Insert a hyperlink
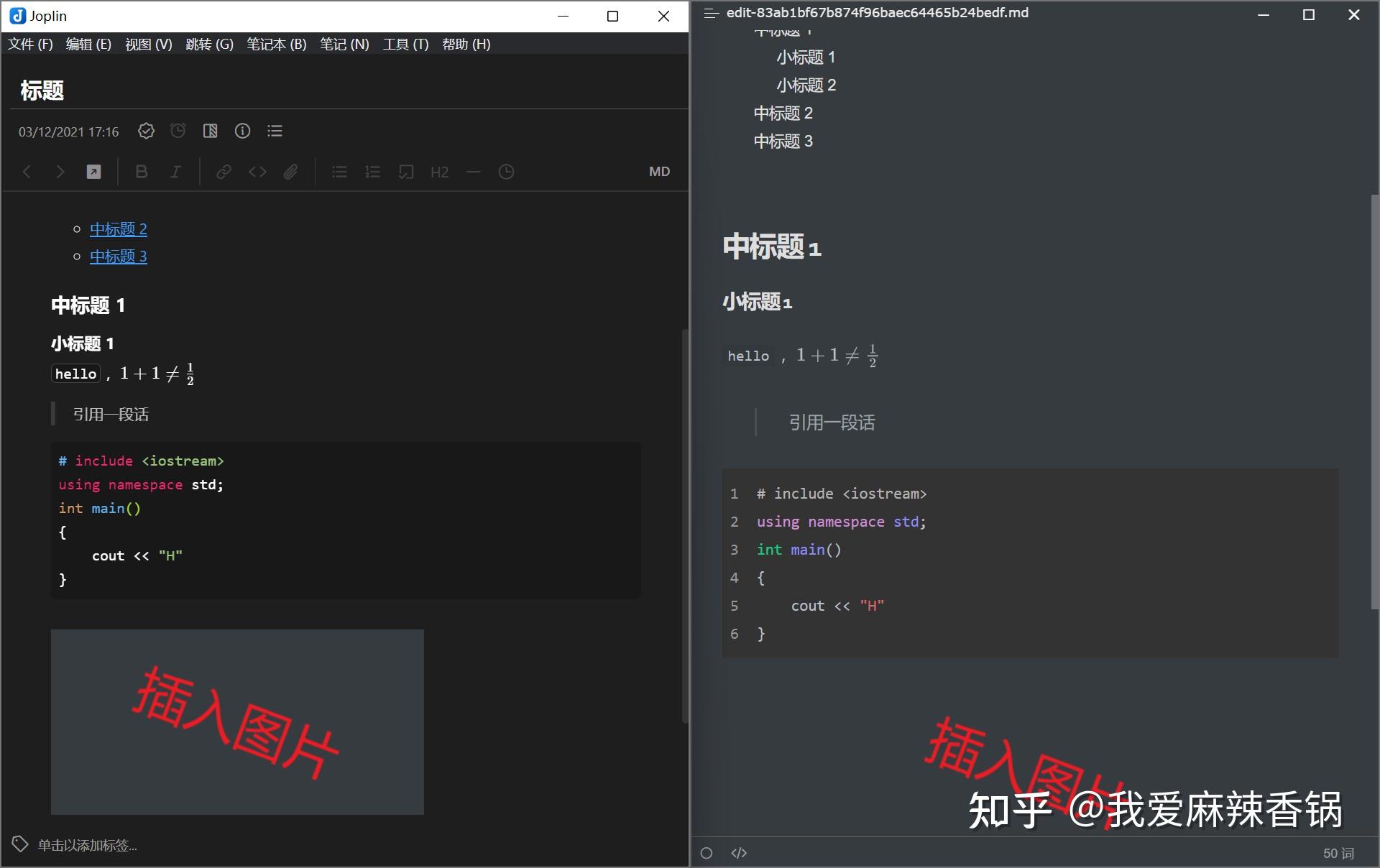 pos(224,172)
